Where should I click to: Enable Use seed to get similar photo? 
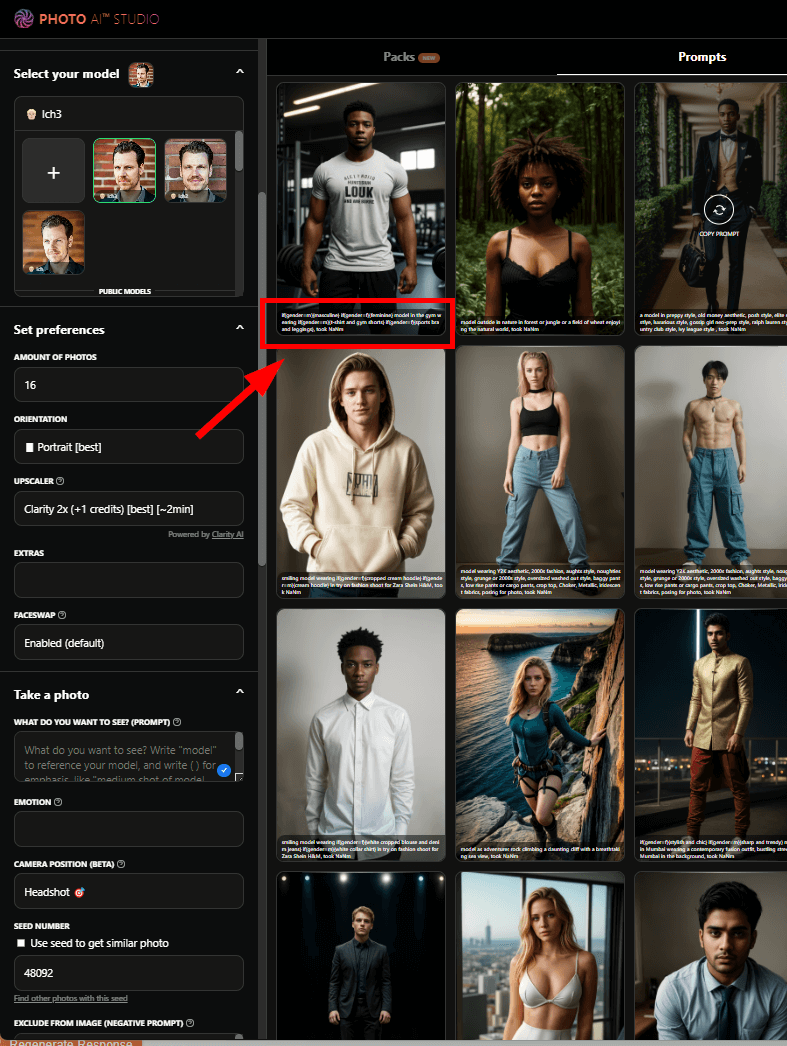click(21, 943)
